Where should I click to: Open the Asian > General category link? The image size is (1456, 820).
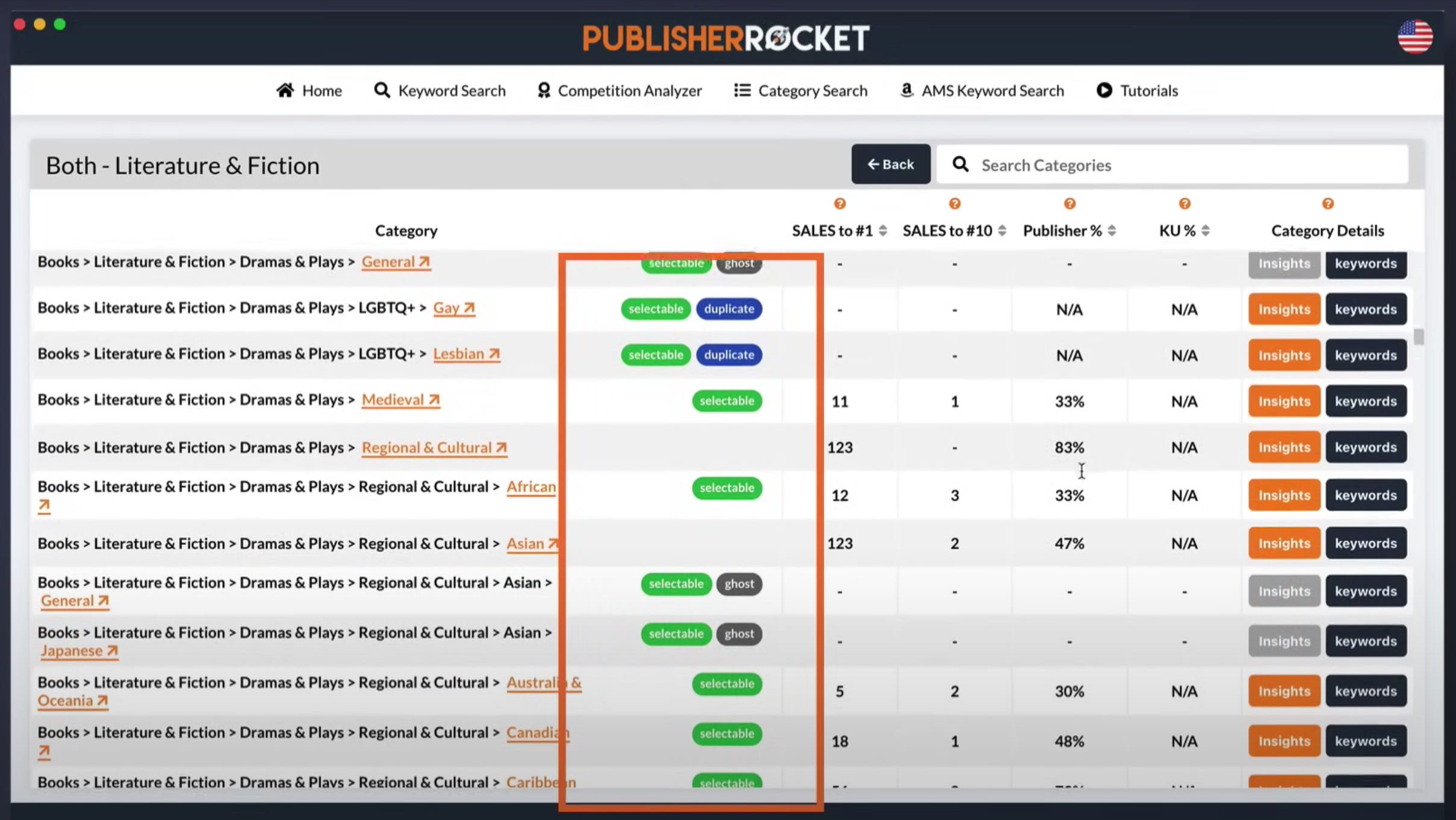[75, 601]
